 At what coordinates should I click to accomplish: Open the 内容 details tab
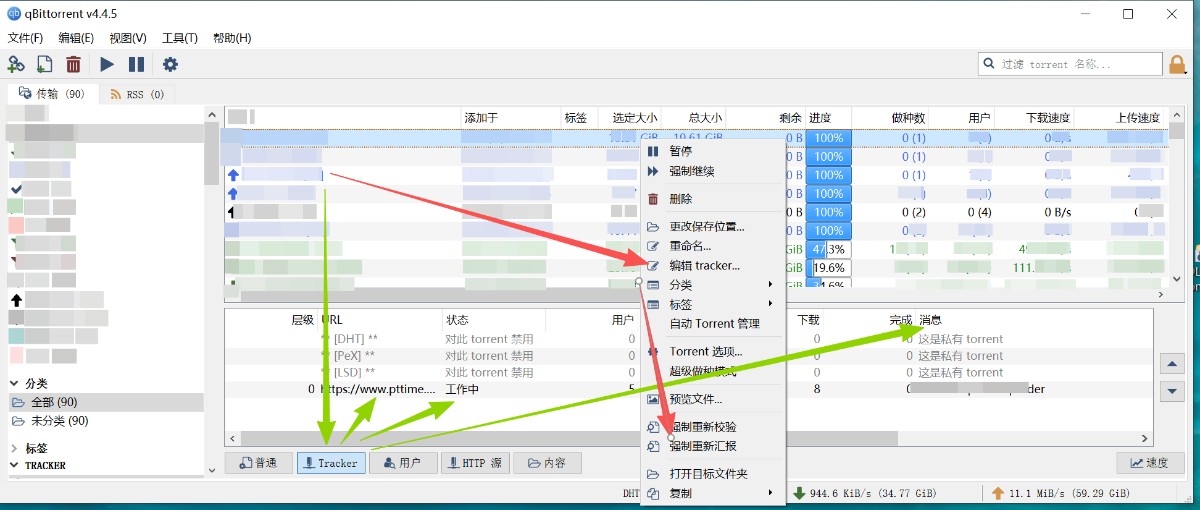point(547,463)
